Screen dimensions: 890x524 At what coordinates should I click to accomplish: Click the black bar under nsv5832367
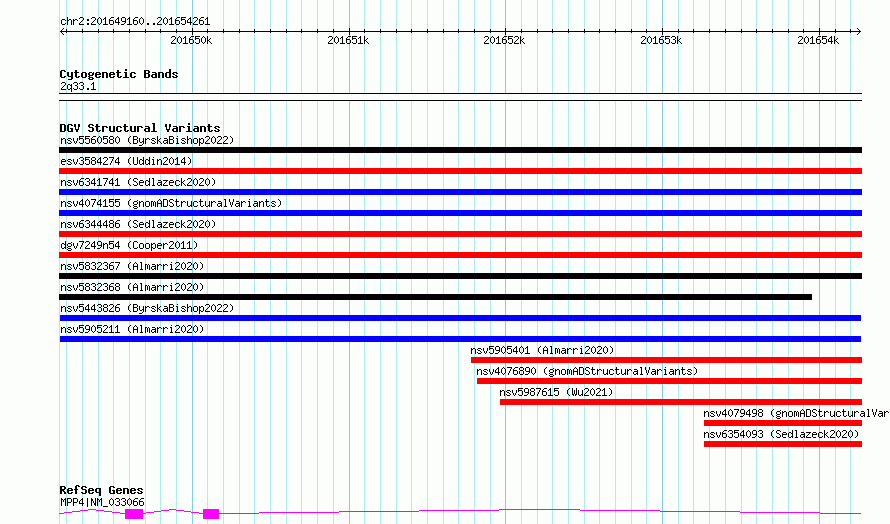tap(460, 276)
